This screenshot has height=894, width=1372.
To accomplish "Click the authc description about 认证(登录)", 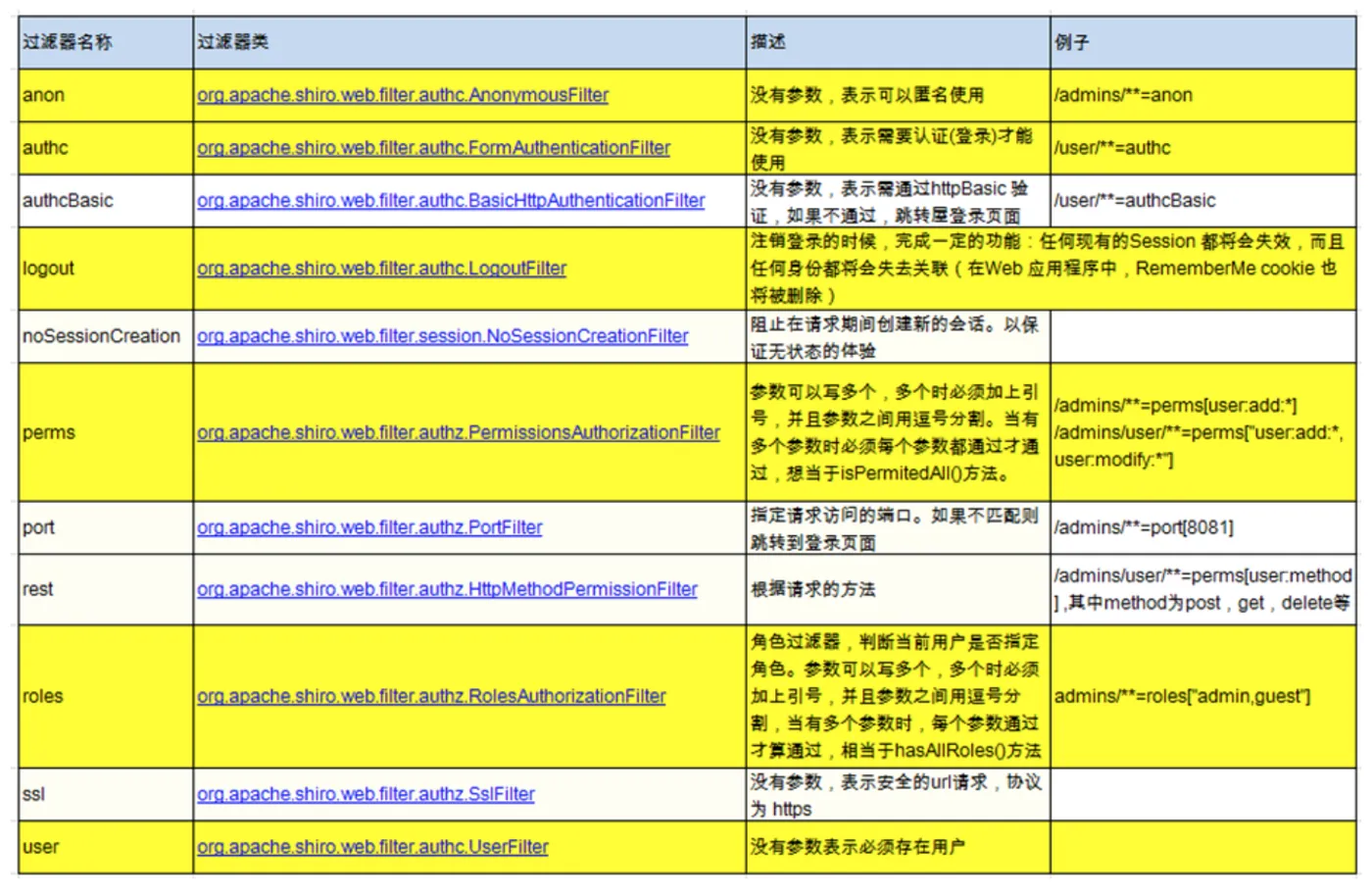I will pos(898,148).
